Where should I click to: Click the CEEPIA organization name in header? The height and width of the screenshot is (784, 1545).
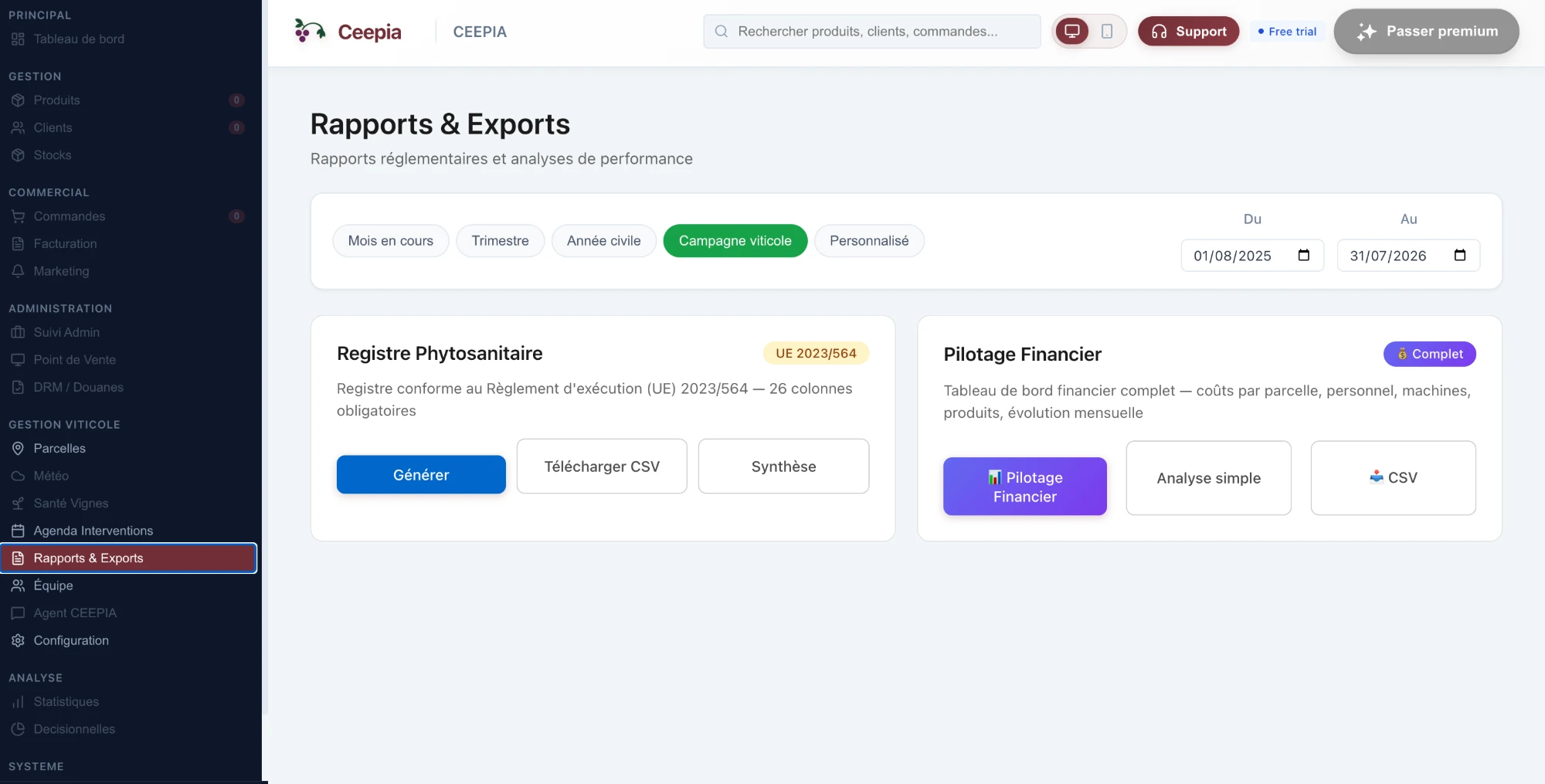click(480, 32)
